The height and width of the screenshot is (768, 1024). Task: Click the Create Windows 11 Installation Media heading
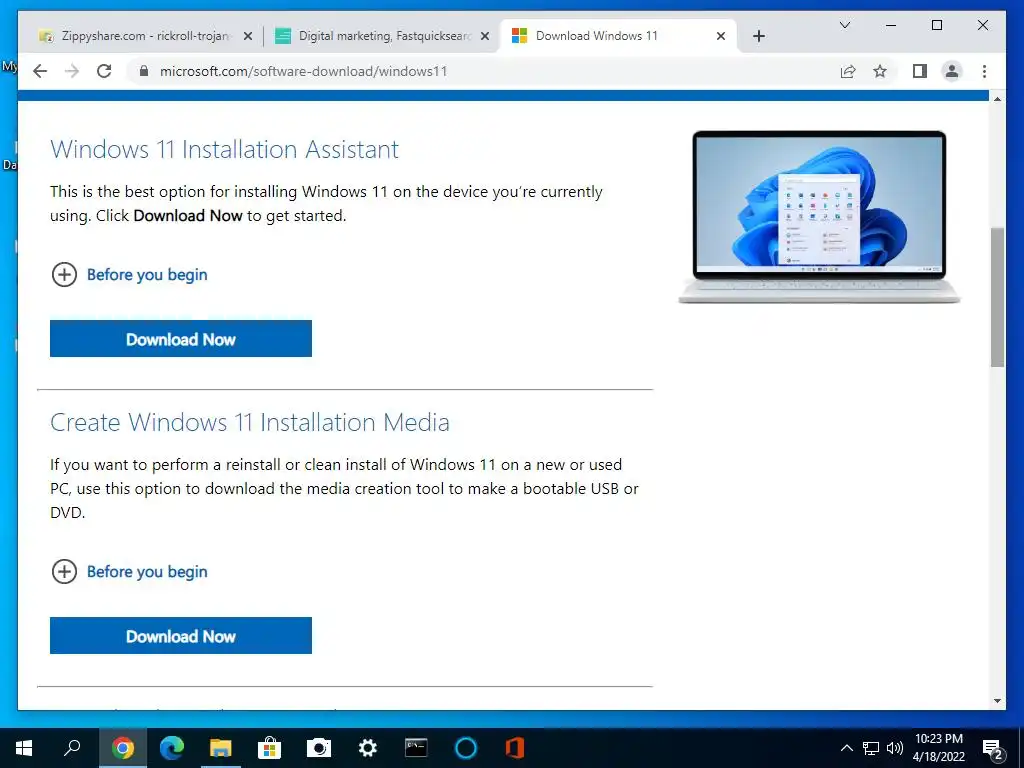click(x=249, y=423)
